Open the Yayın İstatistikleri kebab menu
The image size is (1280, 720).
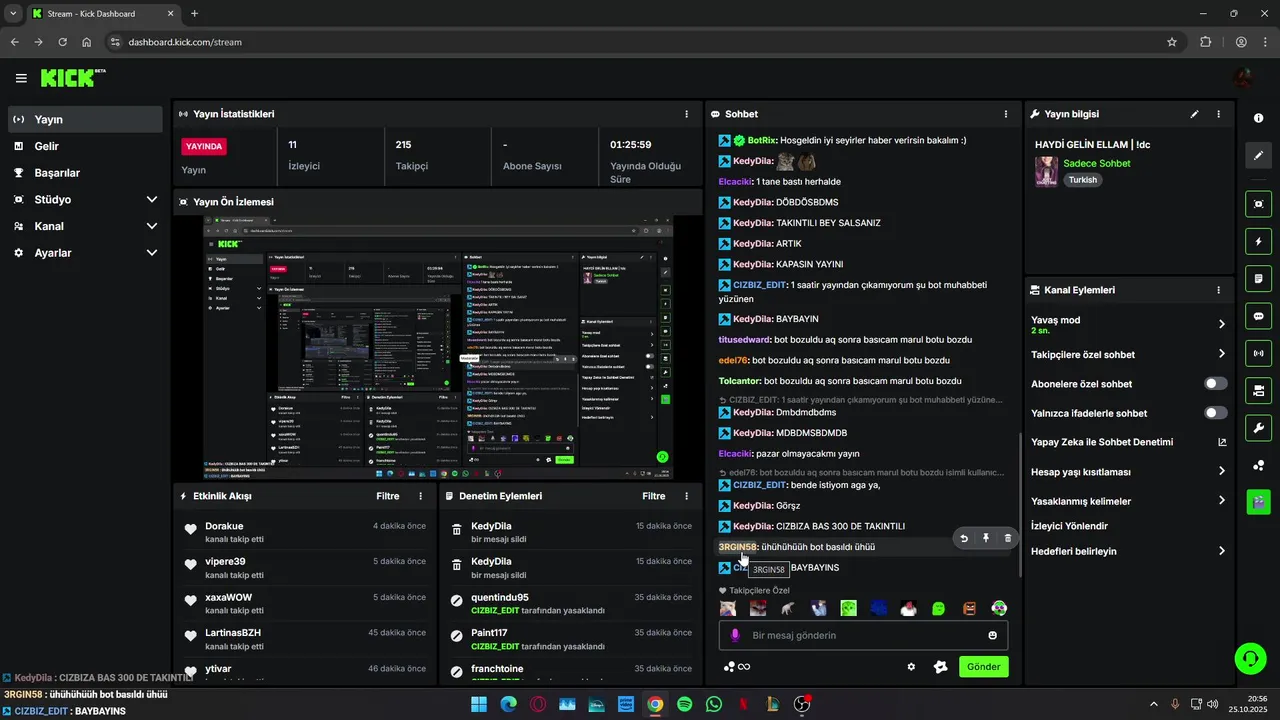tap(686, 114)
